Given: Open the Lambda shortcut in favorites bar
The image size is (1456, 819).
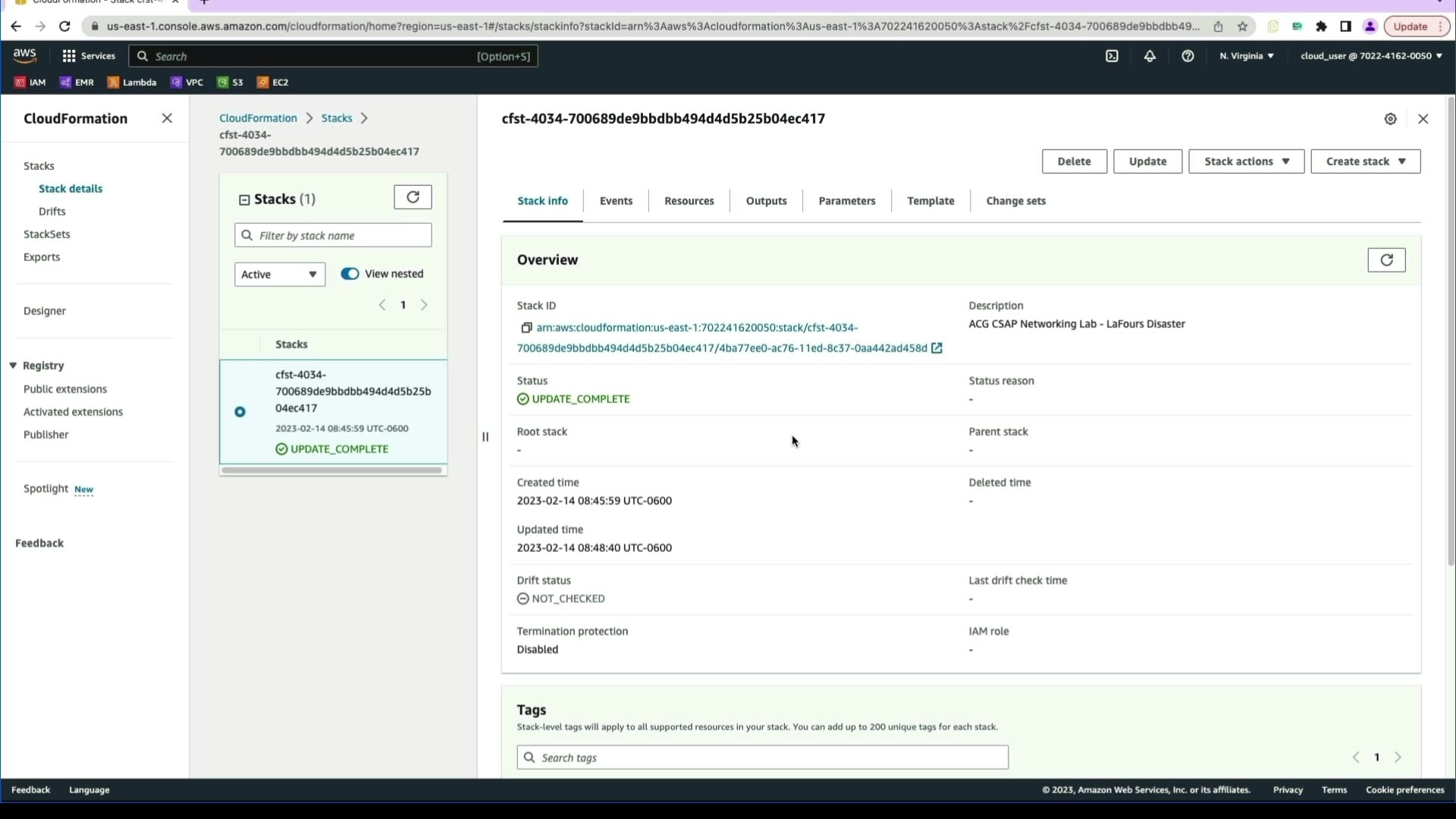Looking at the screenshot, I should (x=132, y=83).
